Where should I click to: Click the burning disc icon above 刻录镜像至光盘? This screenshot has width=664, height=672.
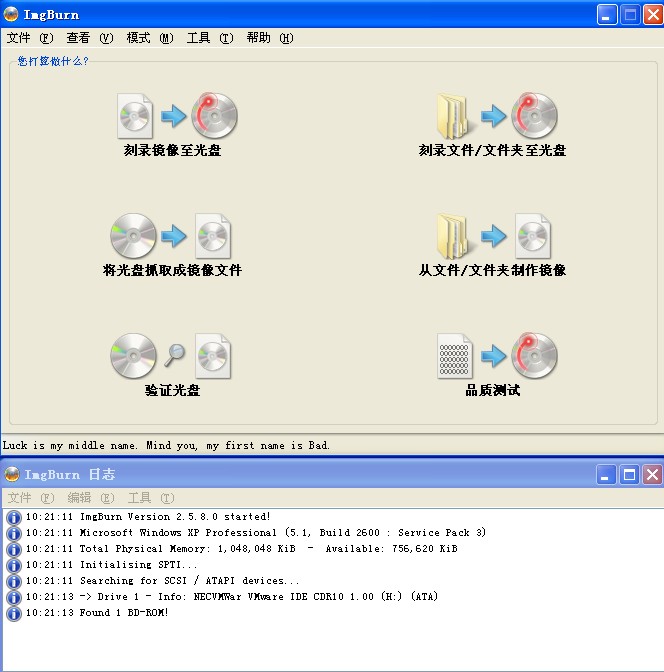coord(214,115)
